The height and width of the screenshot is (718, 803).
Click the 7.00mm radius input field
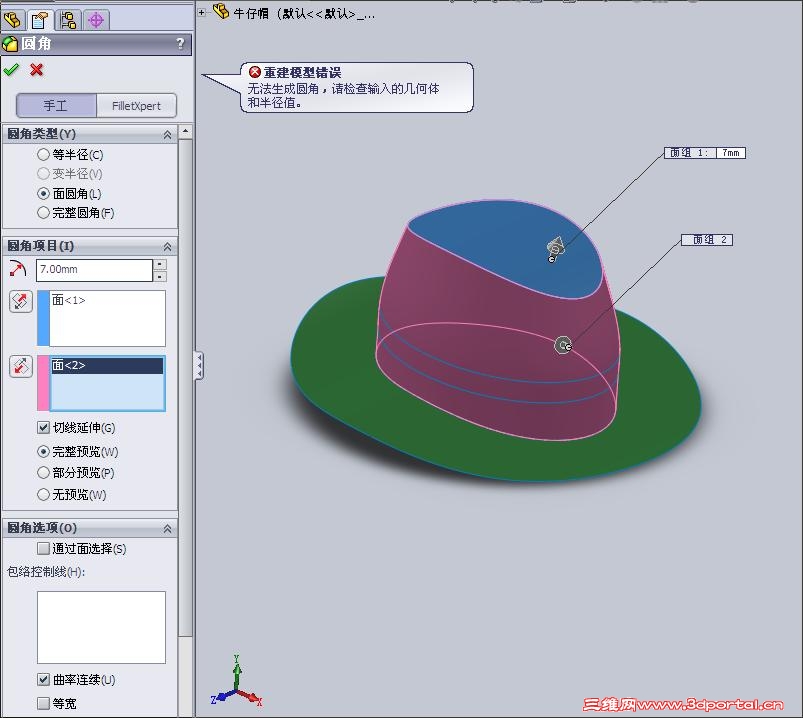[94, 269]
